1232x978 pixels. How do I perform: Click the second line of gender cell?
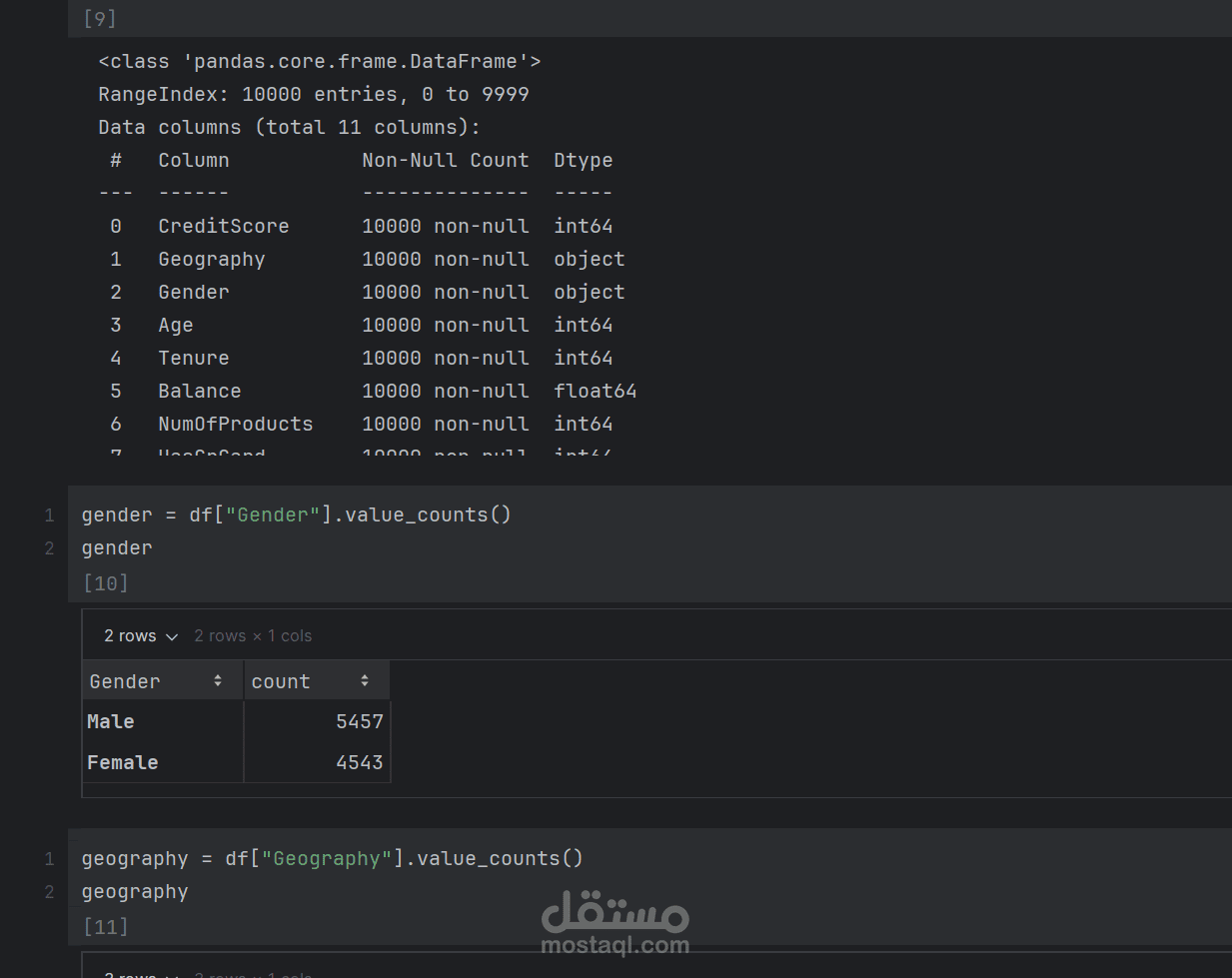click(117, 548)
